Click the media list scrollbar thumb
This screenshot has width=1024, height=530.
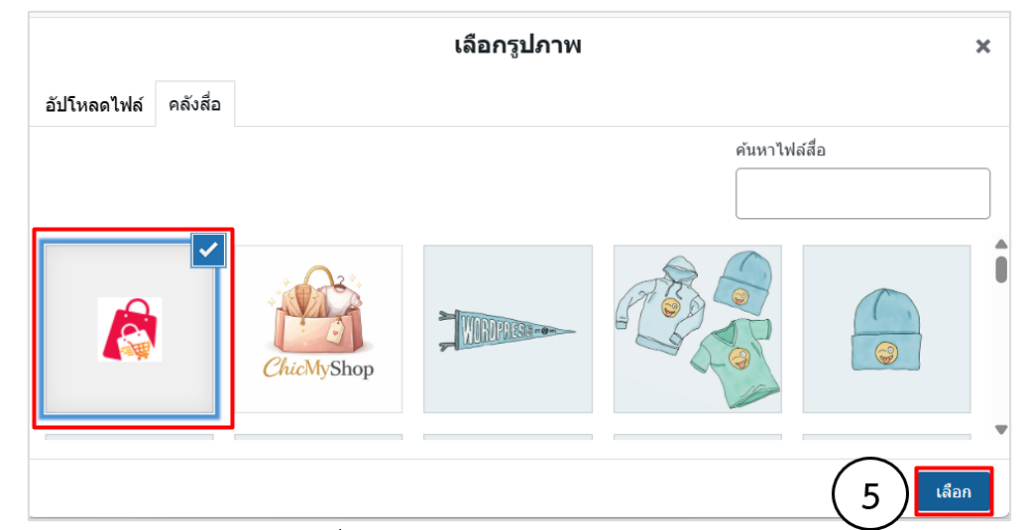click(1001, 270)
